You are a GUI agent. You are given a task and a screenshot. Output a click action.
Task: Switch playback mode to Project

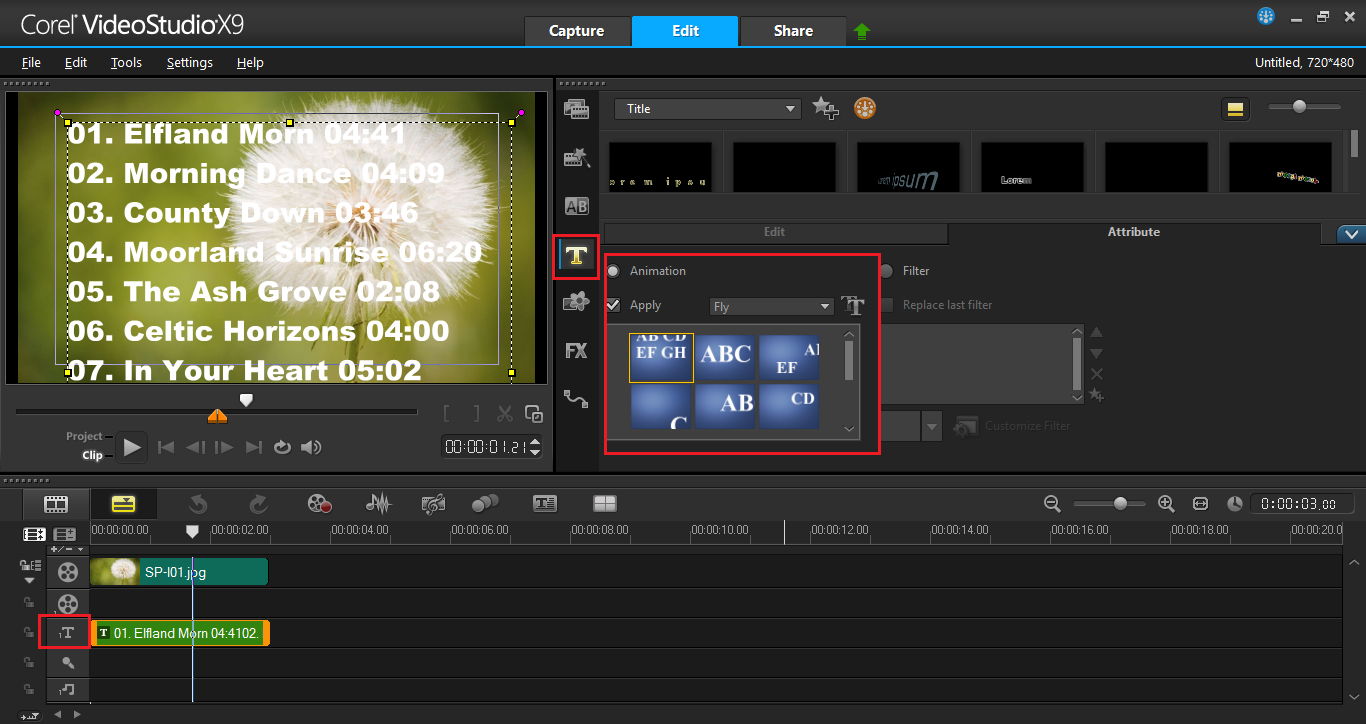[85, 436]
